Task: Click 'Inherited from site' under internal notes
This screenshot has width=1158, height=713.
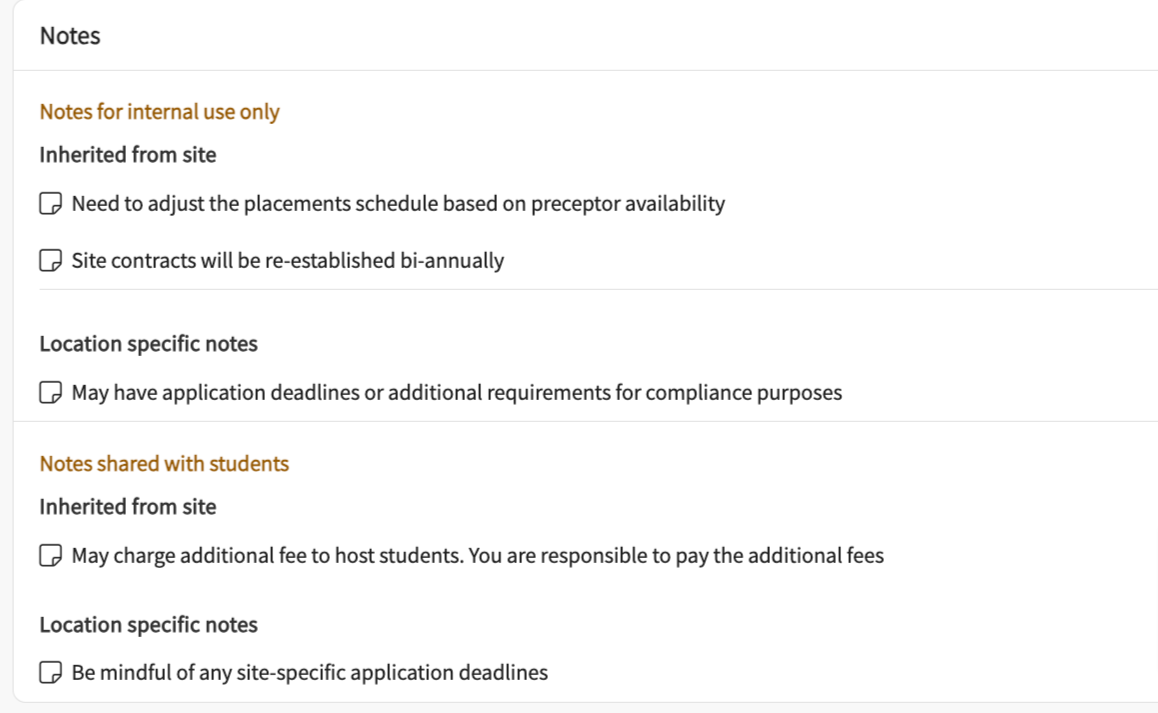Action: pos(128,155)
